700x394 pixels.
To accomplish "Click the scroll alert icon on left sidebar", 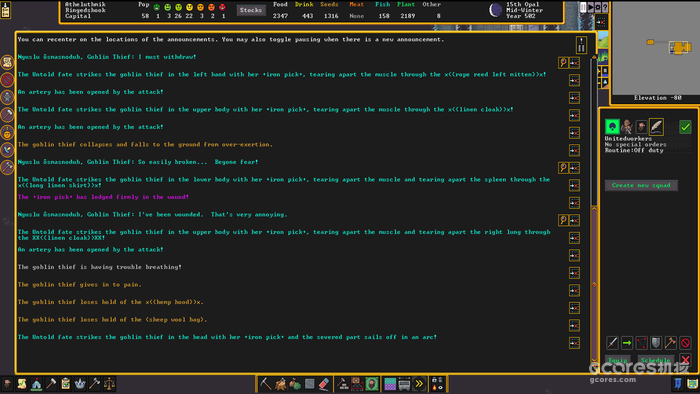I will tap(7, 62).
